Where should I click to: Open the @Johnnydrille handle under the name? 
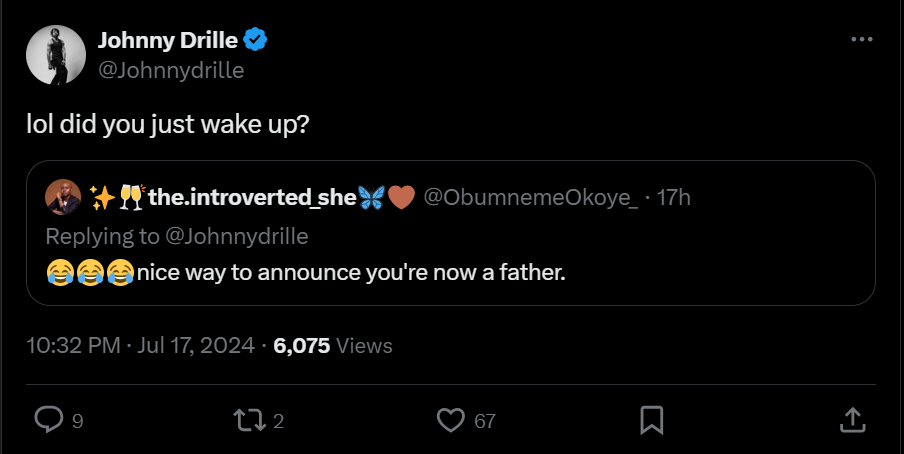click(x=171, y=70)
